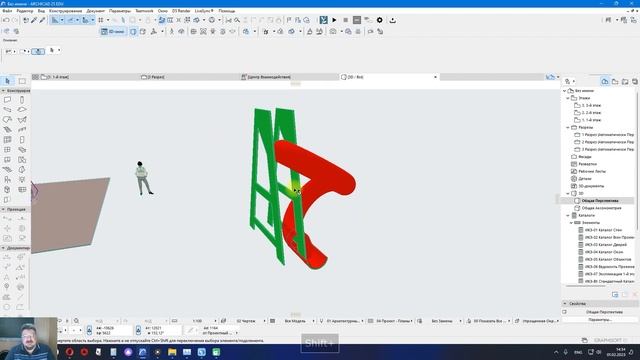
Task: Open the Конструирование menu
Action: pos(65,11)
